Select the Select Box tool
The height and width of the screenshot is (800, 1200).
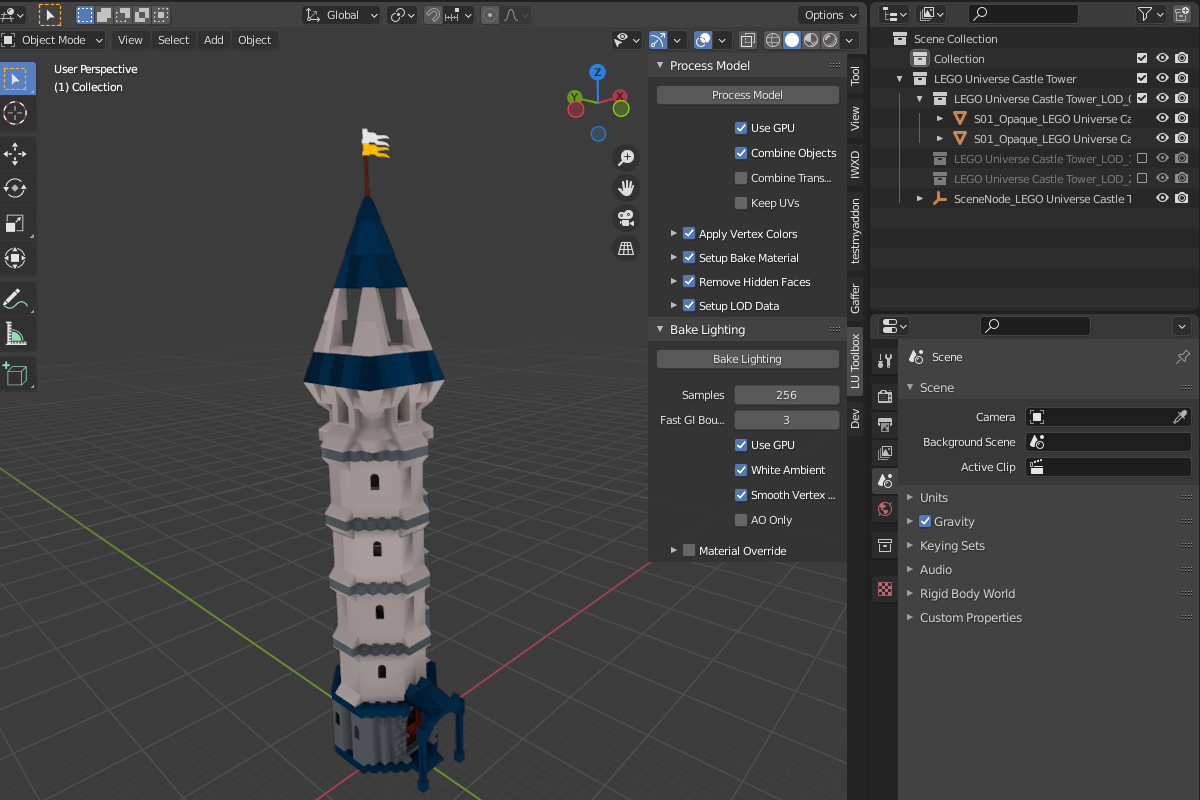click(16, 79)
